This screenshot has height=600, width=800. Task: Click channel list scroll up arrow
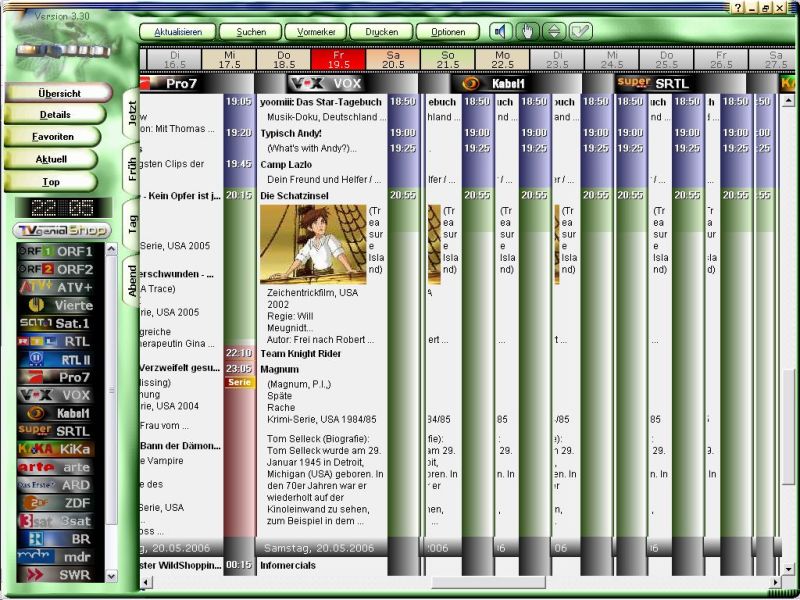111,249
